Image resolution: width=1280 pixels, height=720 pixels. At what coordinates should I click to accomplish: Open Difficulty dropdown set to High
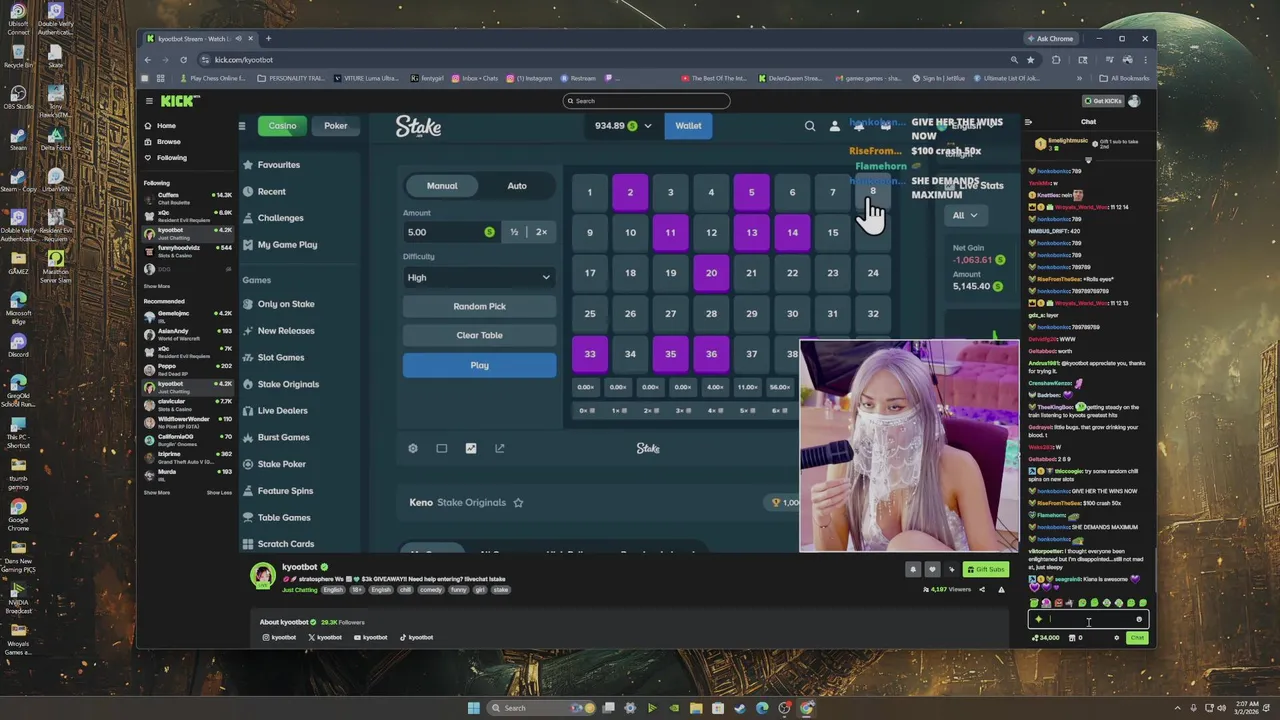[479, 277]
